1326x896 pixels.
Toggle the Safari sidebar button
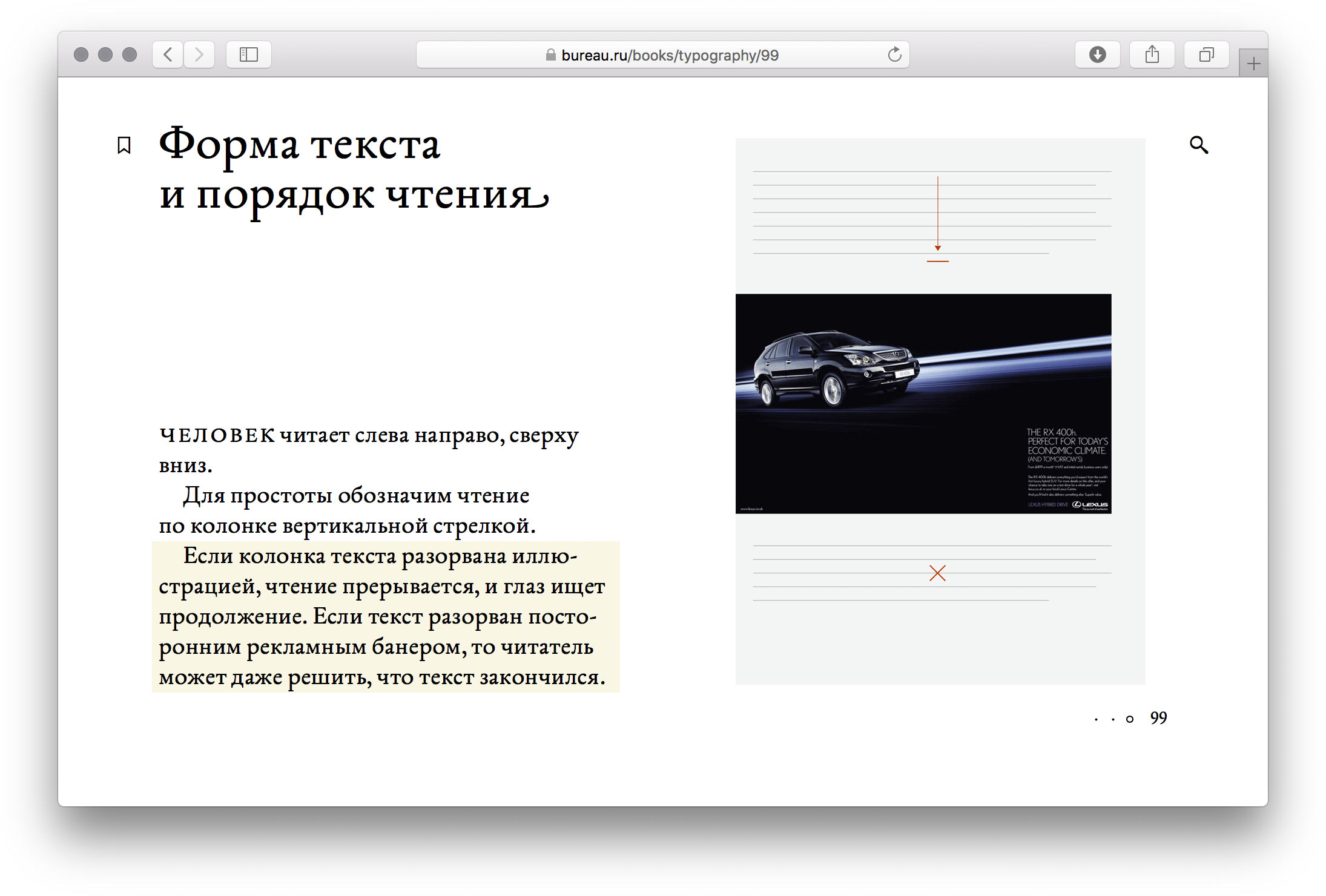tap(249, 55)
